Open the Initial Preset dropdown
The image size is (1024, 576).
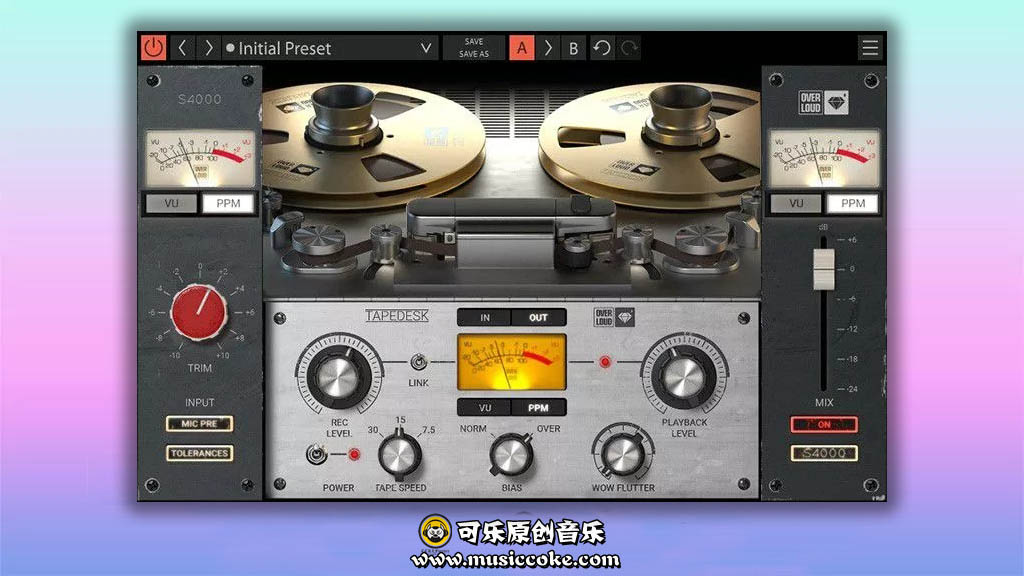[x=330, y=48]
